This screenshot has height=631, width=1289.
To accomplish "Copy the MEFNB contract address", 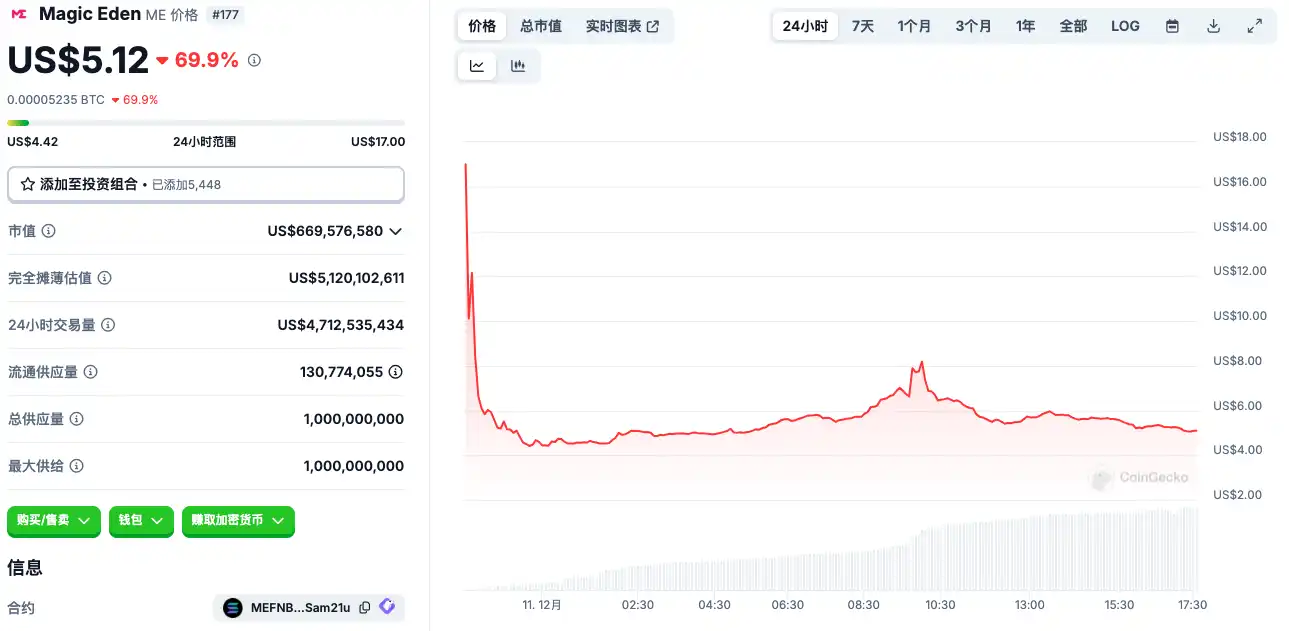I will pyautogui.click(x=365, y=607).
